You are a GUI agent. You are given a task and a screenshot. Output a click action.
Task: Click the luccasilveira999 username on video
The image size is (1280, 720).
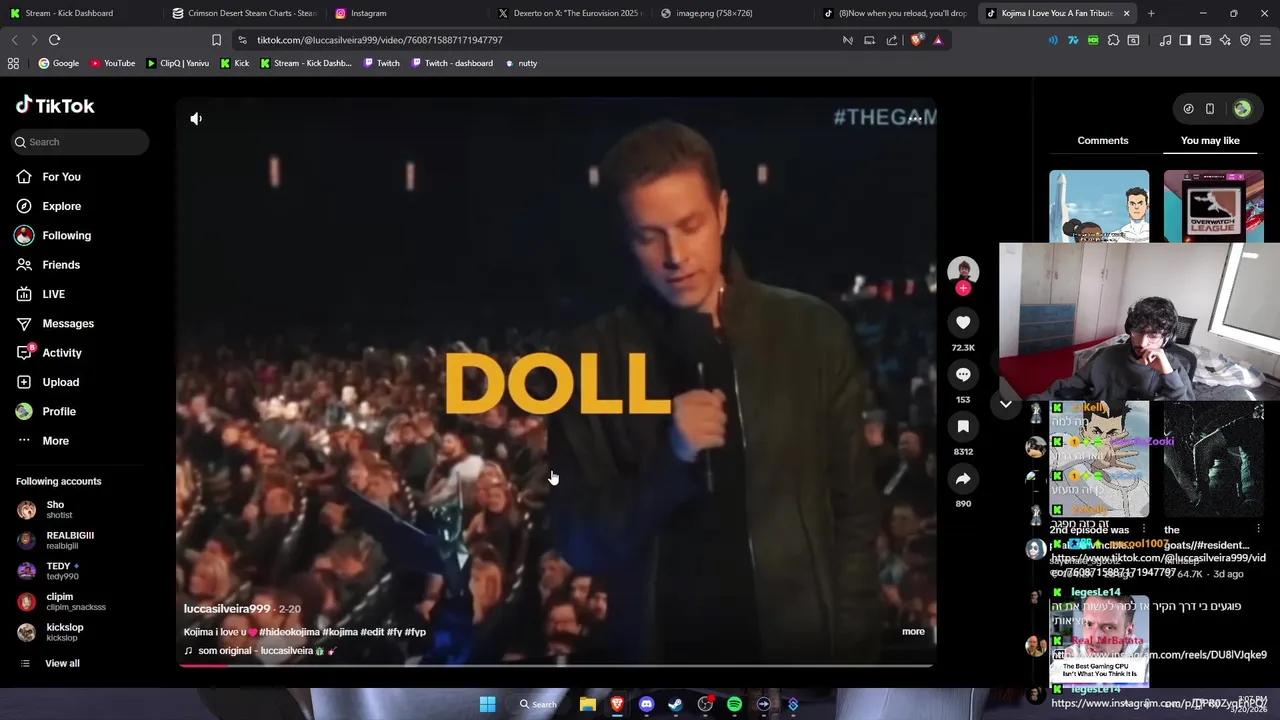pos(227,609)
